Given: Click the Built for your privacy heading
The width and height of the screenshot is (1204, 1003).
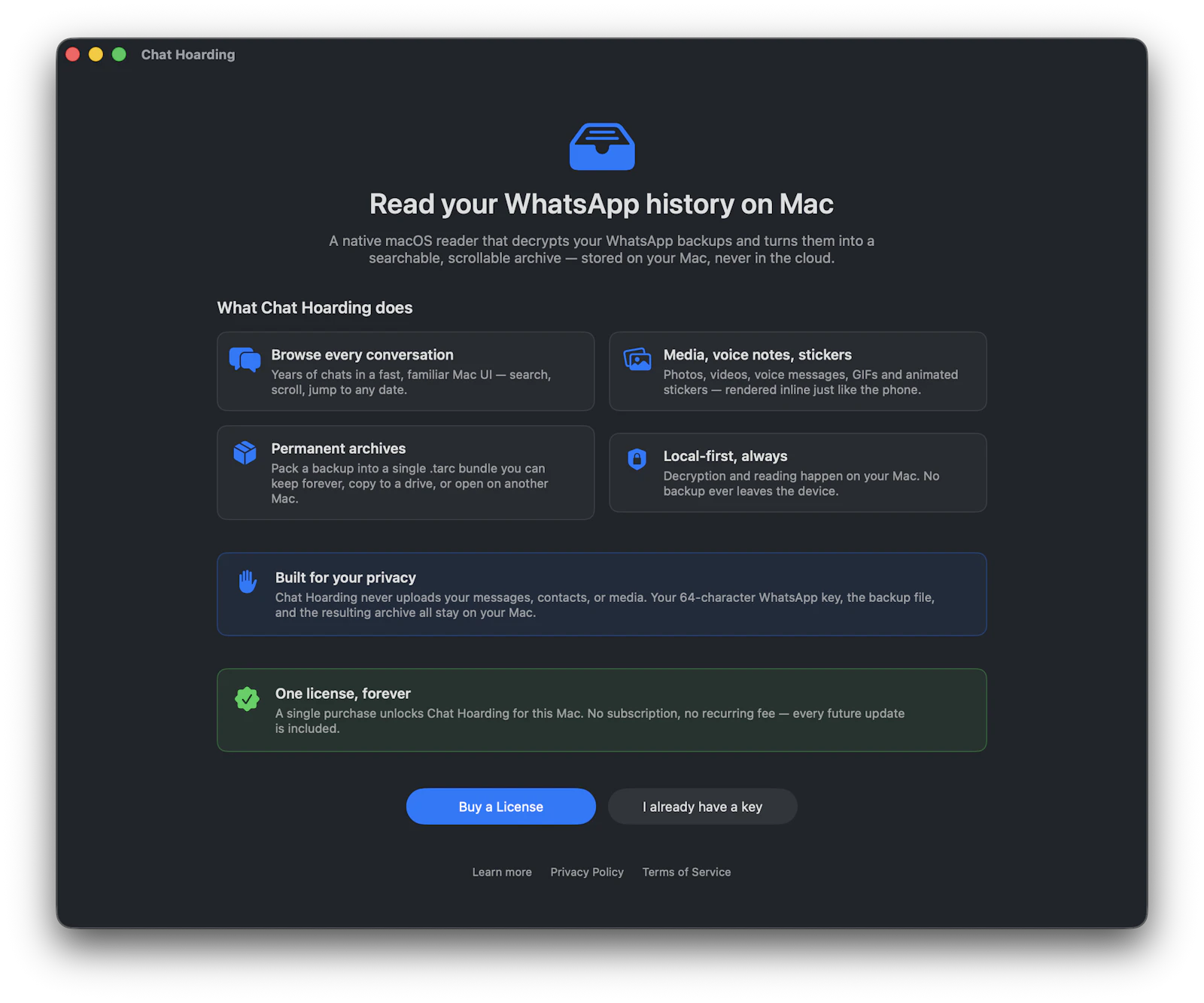Looking at the screenshot, I should (345, 578).
